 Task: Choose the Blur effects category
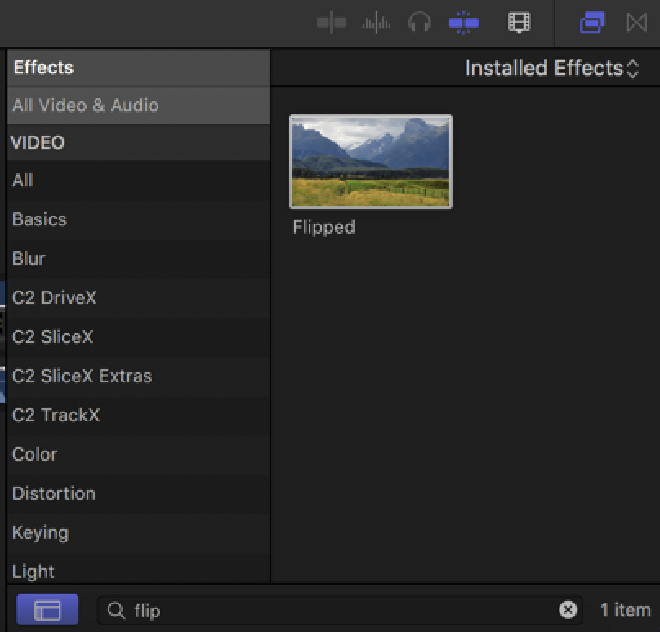(29, 258)
